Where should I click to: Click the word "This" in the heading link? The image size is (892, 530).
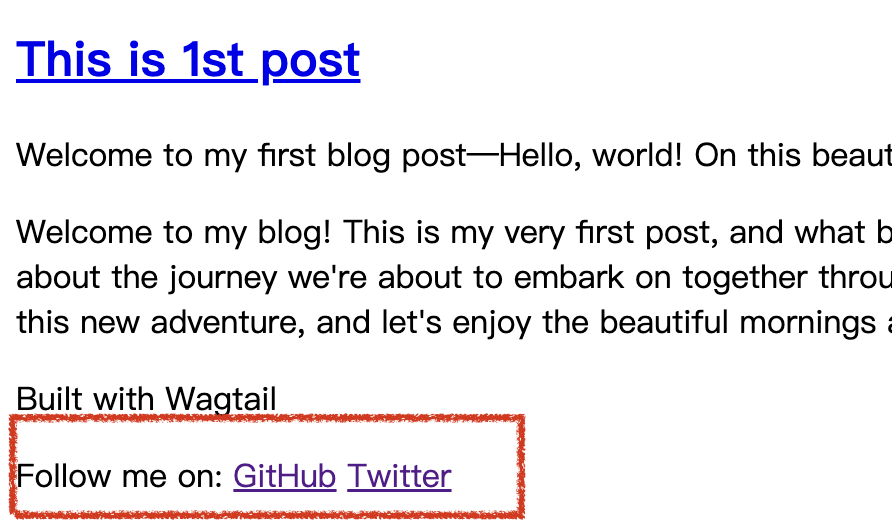64,59
